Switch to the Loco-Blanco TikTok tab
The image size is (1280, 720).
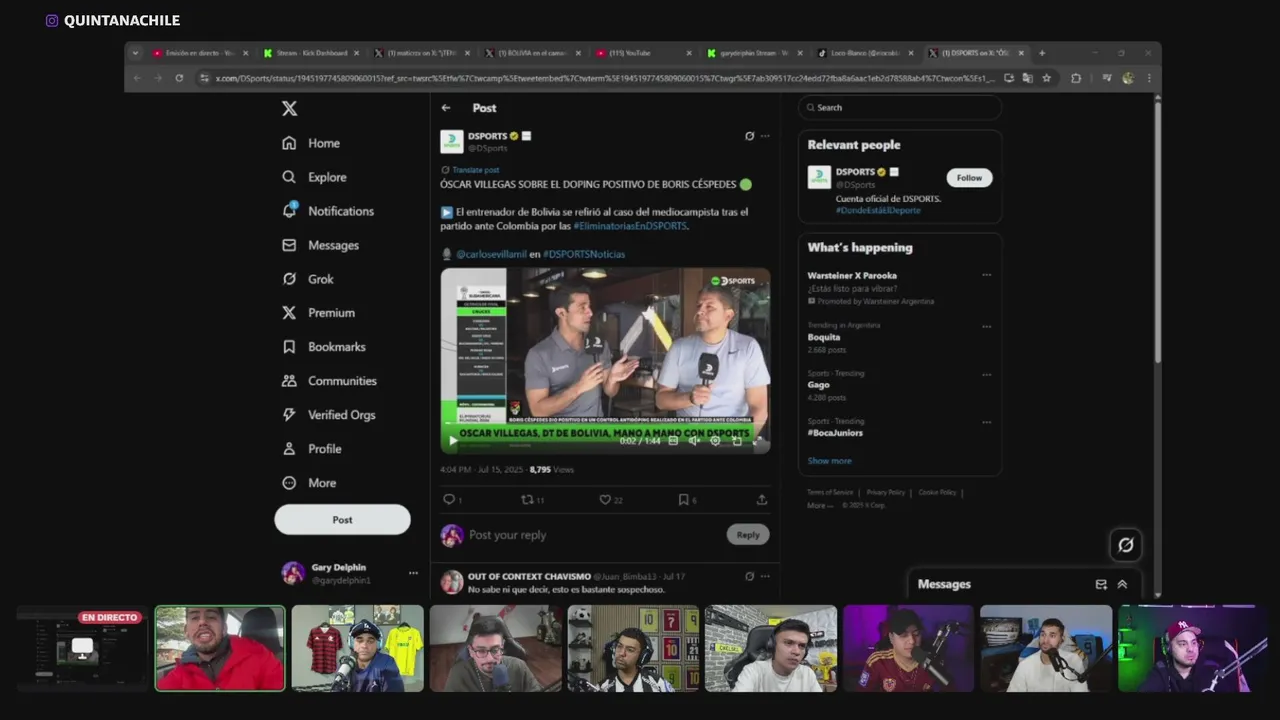pos(864,53)
